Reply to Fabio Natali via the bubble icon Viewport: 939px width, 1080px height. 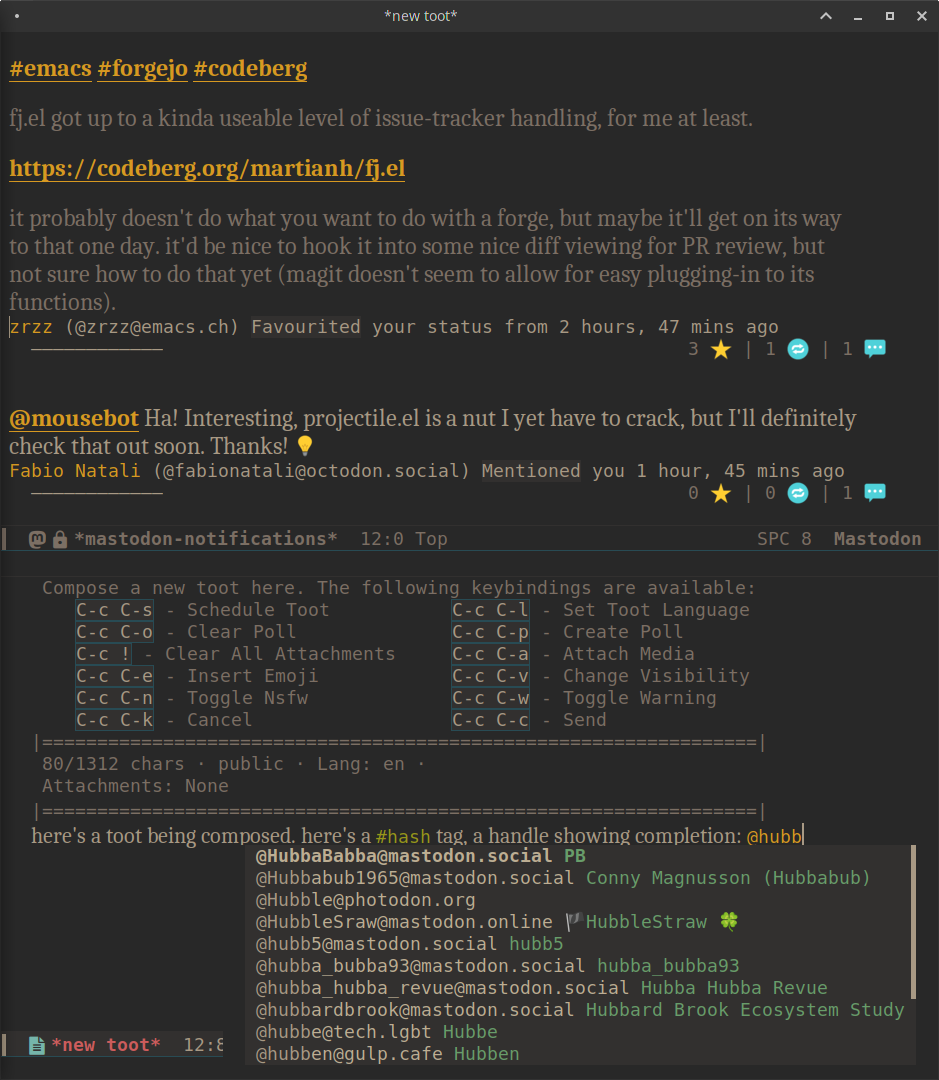point(874,493)
